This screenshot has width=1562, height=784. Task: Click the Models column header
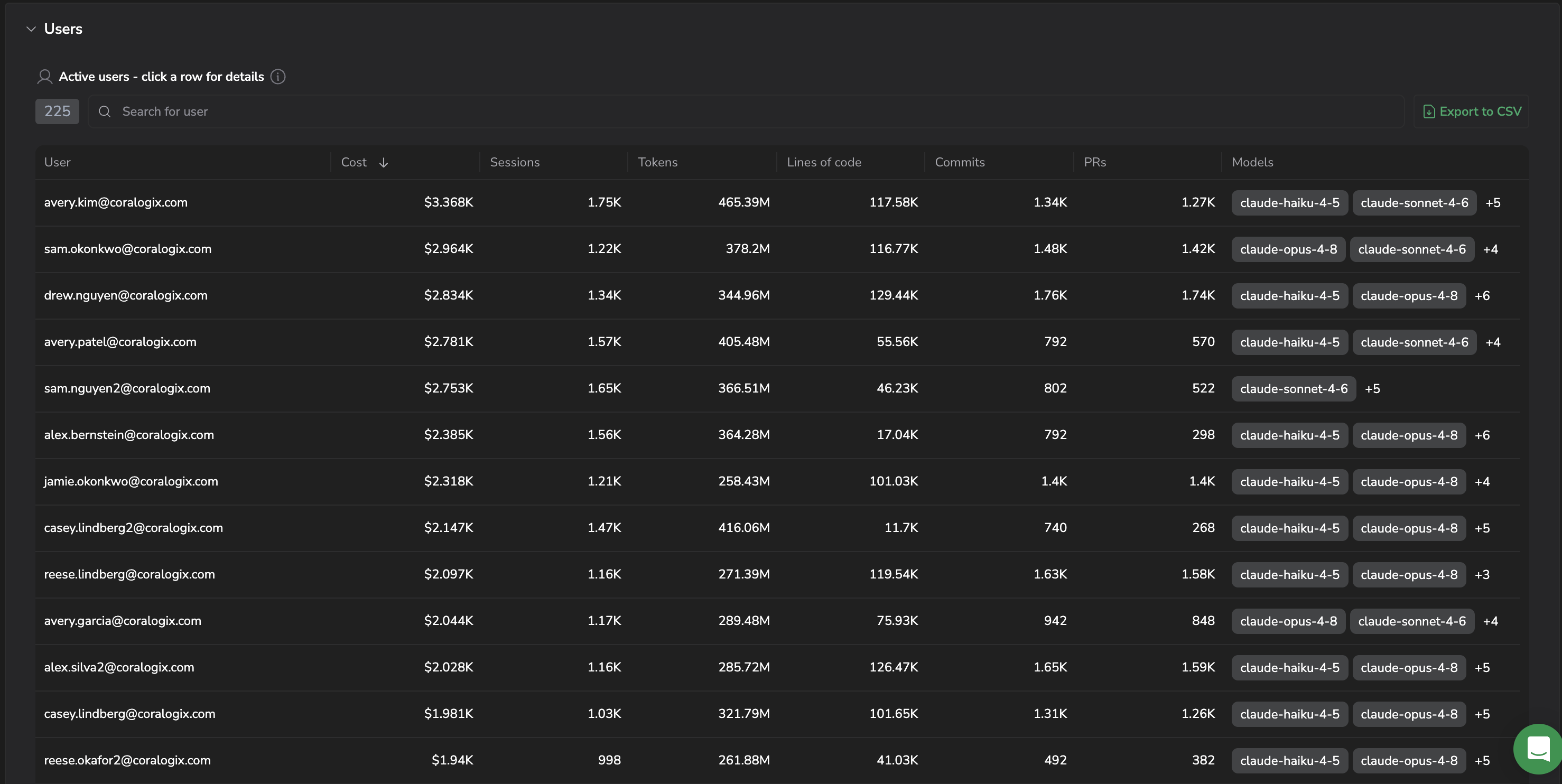(x=1253, y=163)
